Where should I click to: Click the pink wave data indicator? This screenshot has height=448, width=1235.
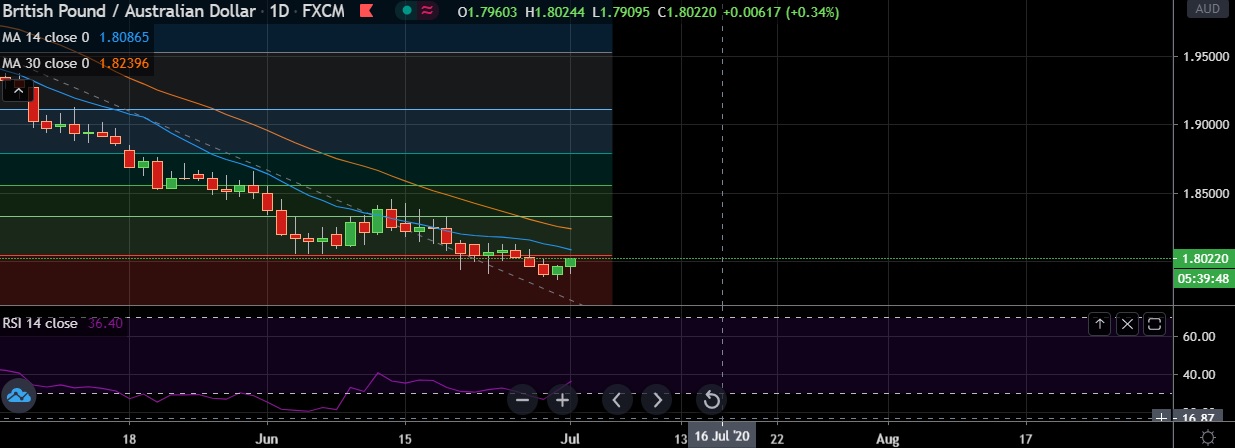tap(428, 12)
